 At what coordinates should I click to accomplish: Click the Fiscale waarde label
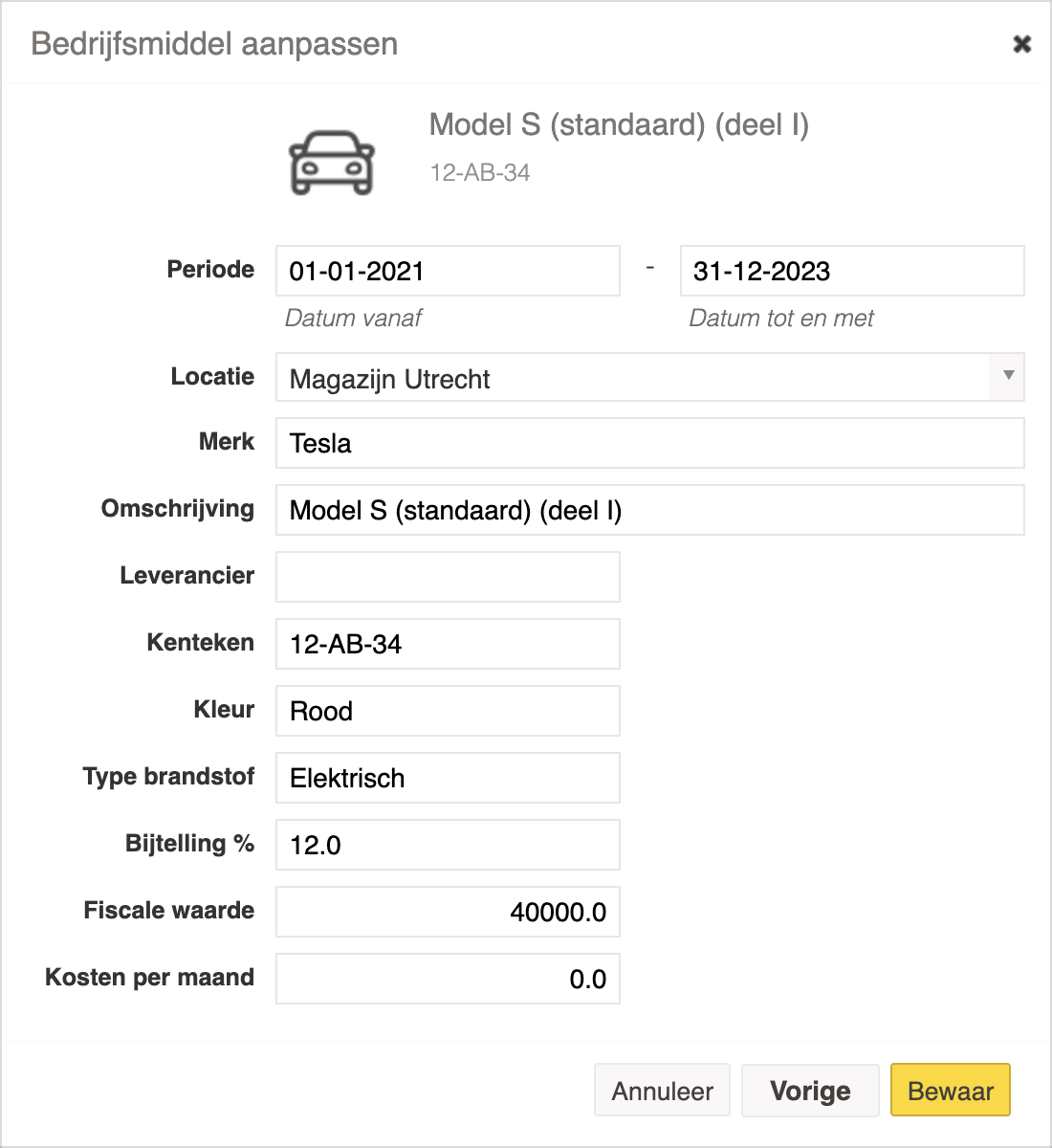click(x=169, y=911)
